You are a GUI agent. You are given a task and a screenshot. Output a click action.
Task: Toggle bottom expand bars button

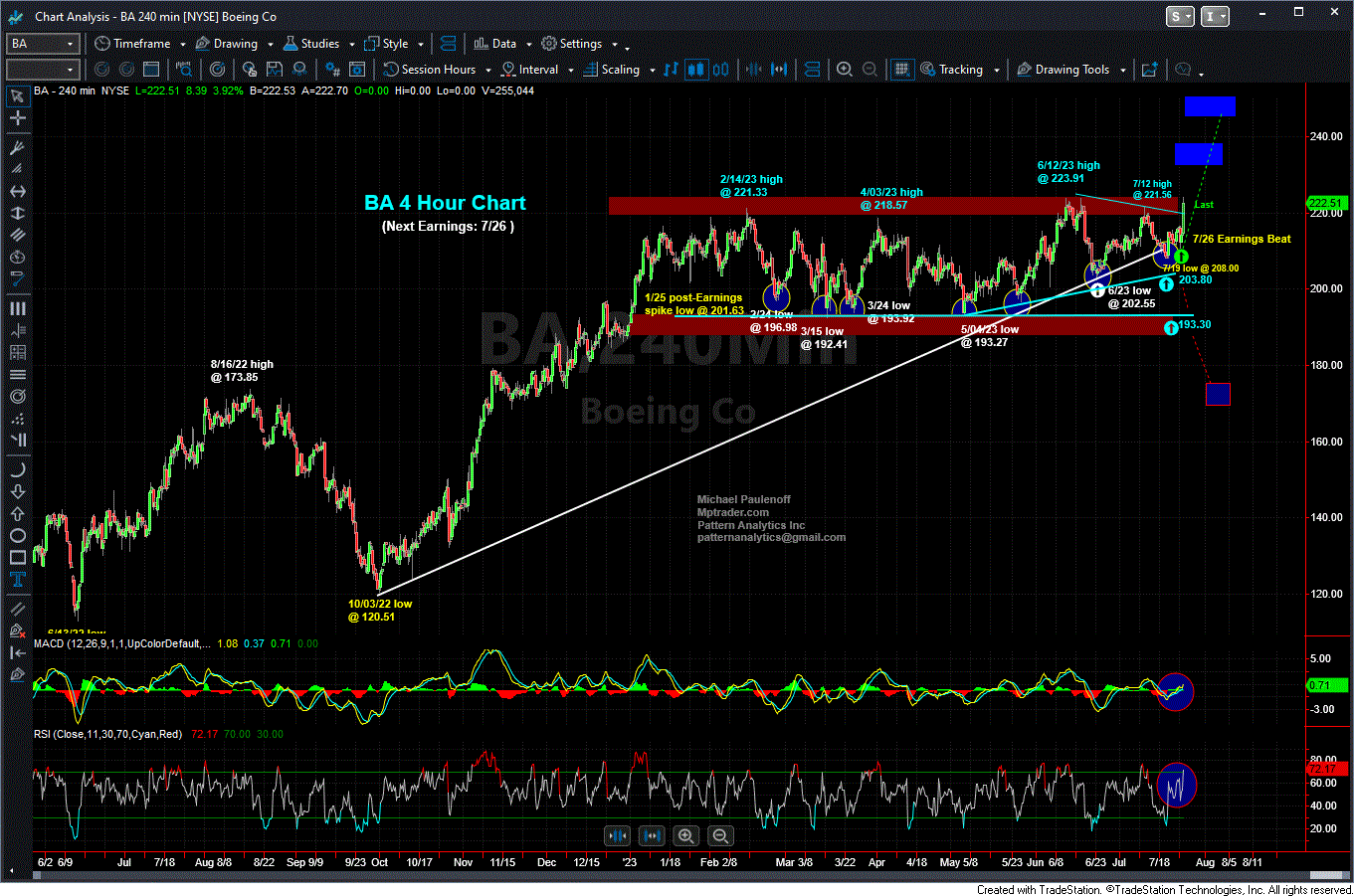coord(652,836)
